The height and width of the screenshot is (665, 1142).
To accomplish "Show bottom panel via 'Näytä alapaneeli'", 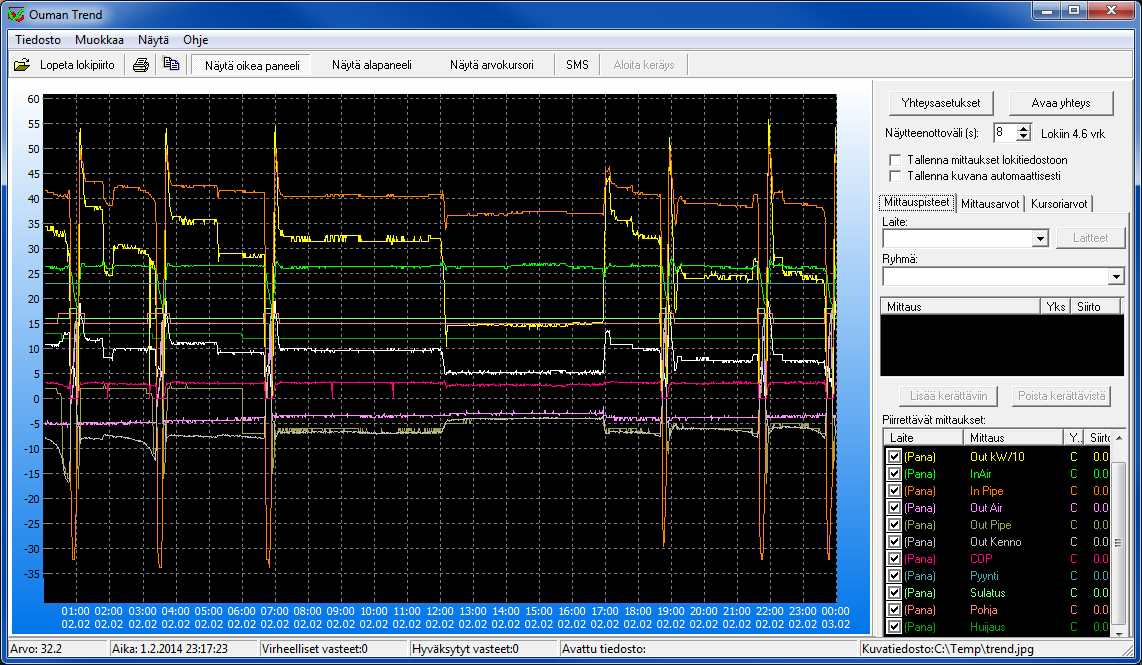I will click(372, 65).
